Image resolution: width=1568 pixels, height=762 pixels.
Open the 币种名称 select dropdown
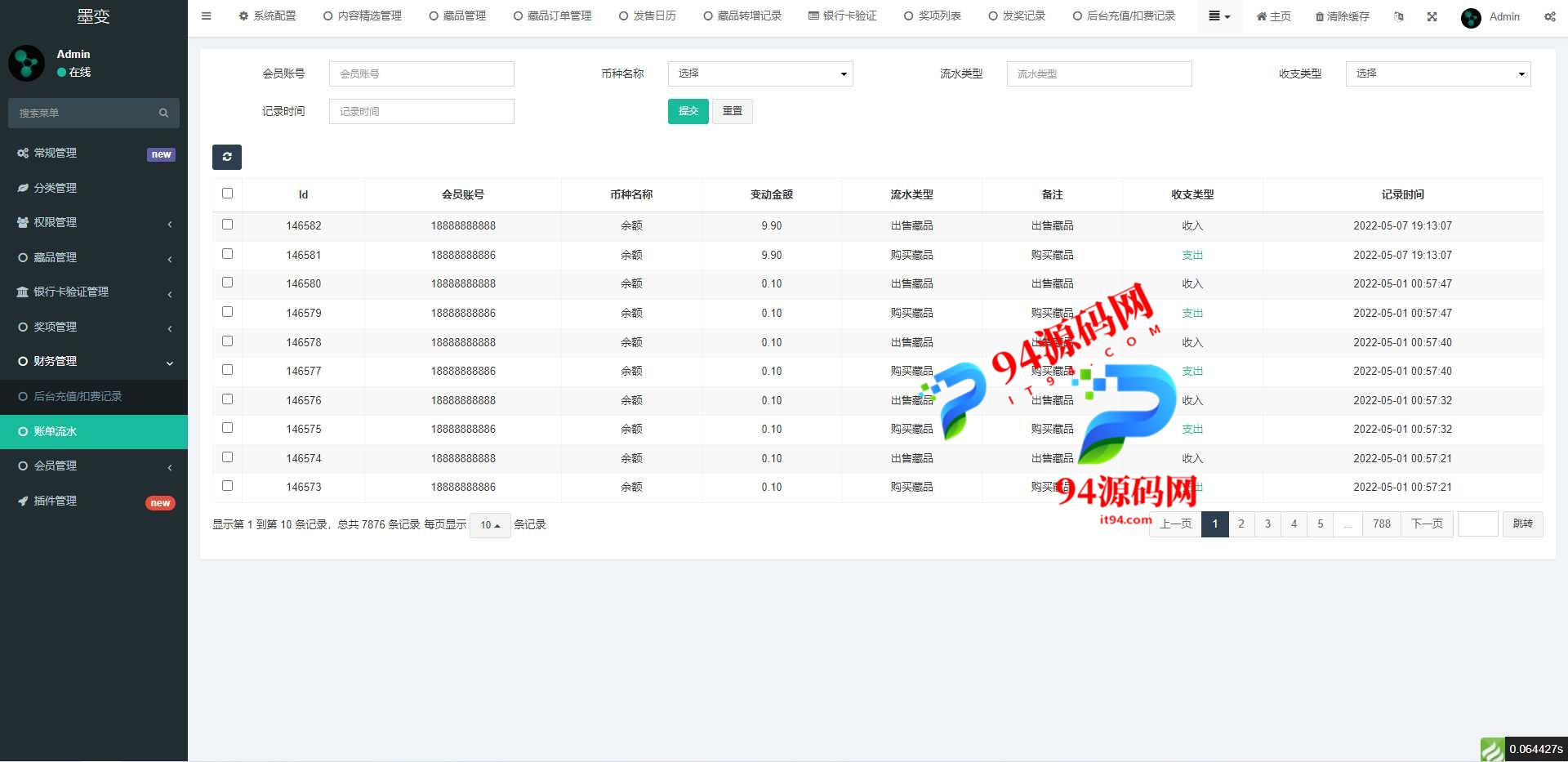pyautogui.click(x=760, y=74)
